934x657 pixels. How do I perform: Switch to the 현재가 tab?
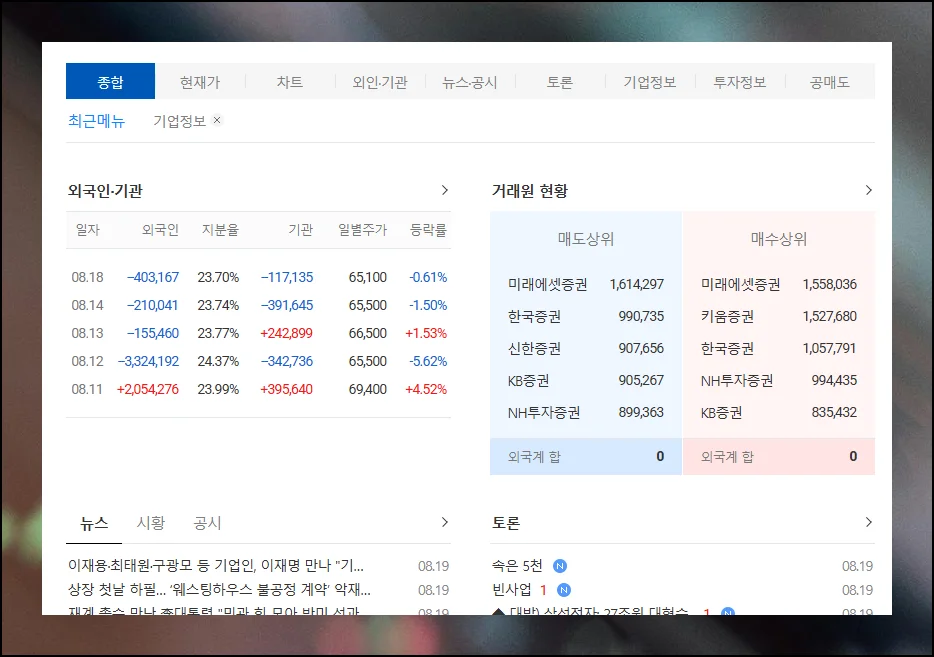pyautogui.click(x=199, y=81)
